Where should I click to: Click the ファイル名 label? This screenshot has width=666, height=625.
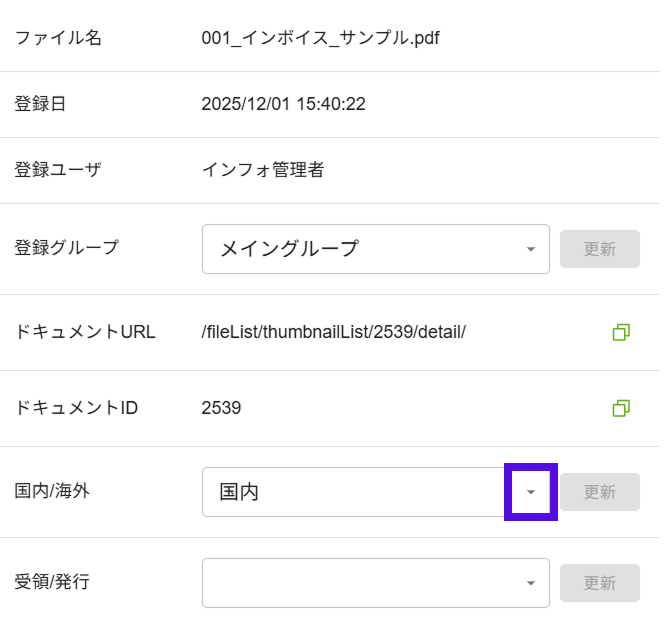[58, 39]
